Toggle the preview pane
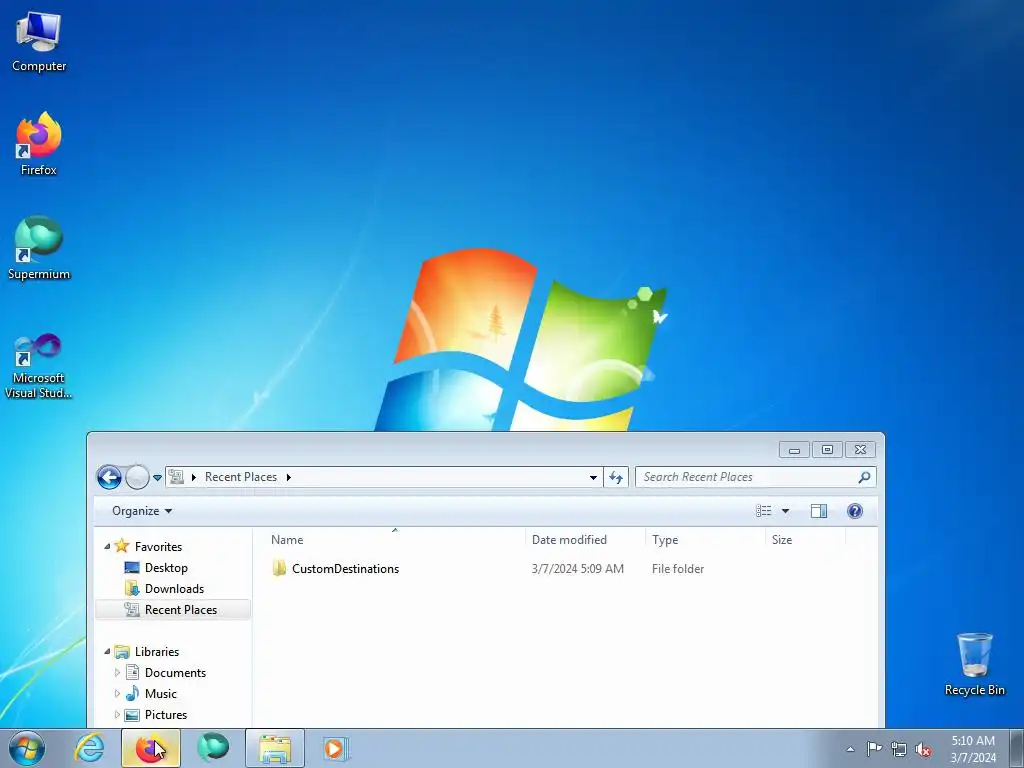The width and height of the screenshot is (1024, 768). point(819,511)
